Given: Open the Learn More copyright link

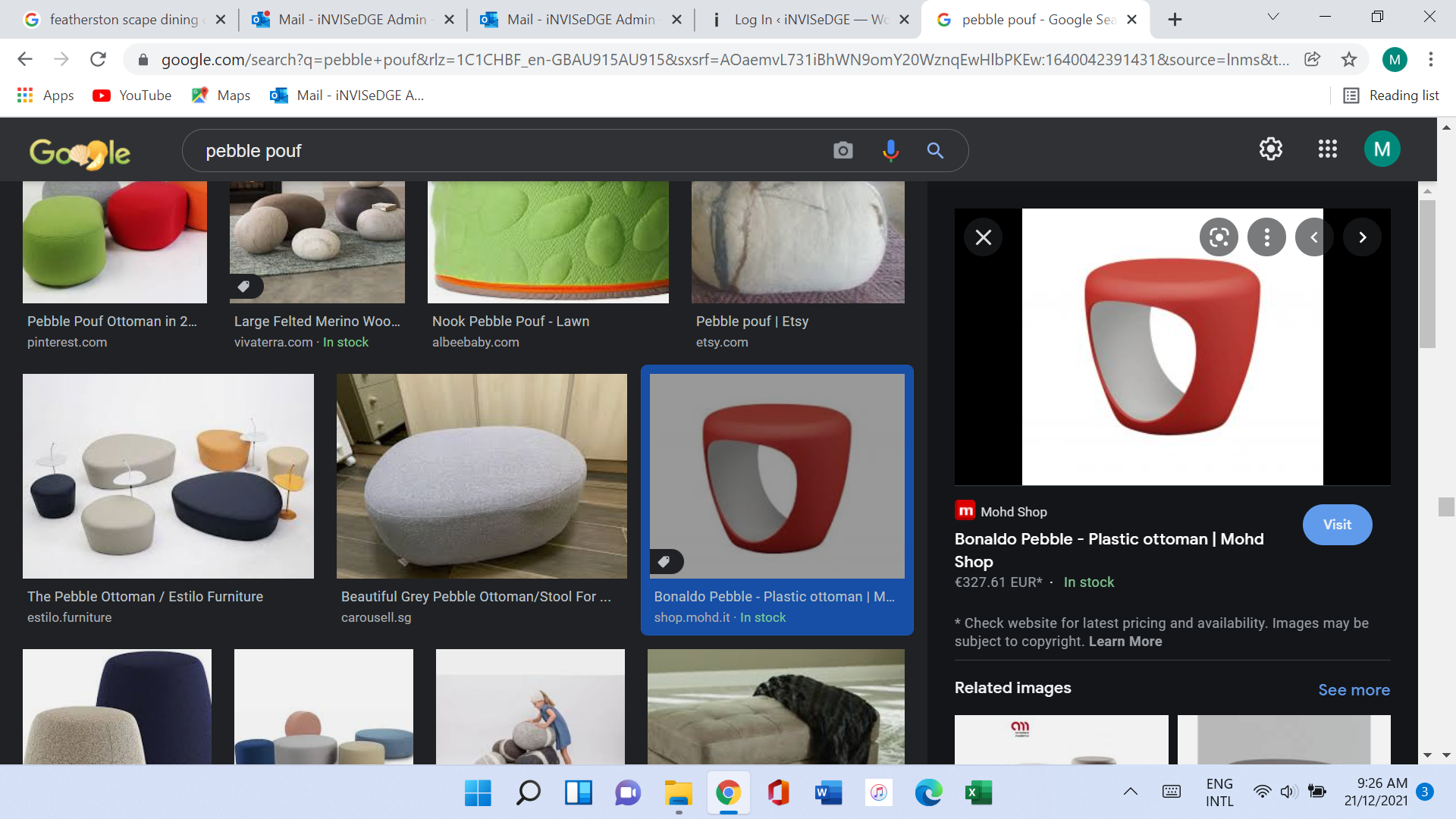Looking at the screenshot, I should coord(1125,642).
